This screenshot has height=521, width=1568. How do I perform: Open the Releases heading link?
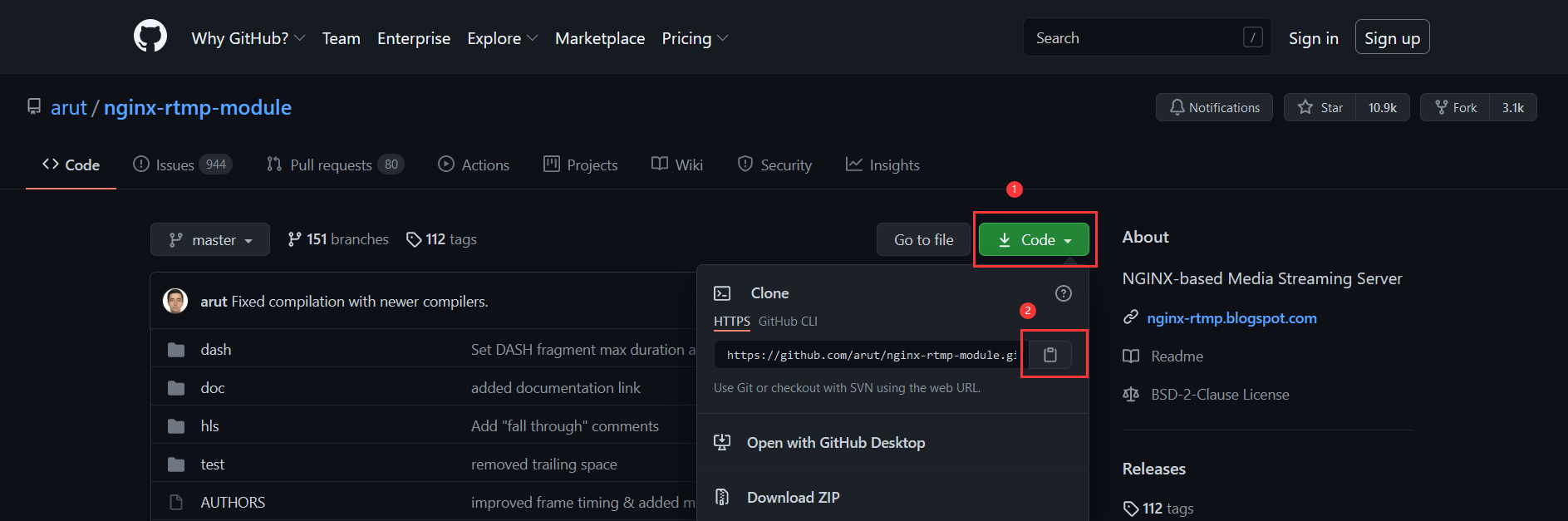1153,469
